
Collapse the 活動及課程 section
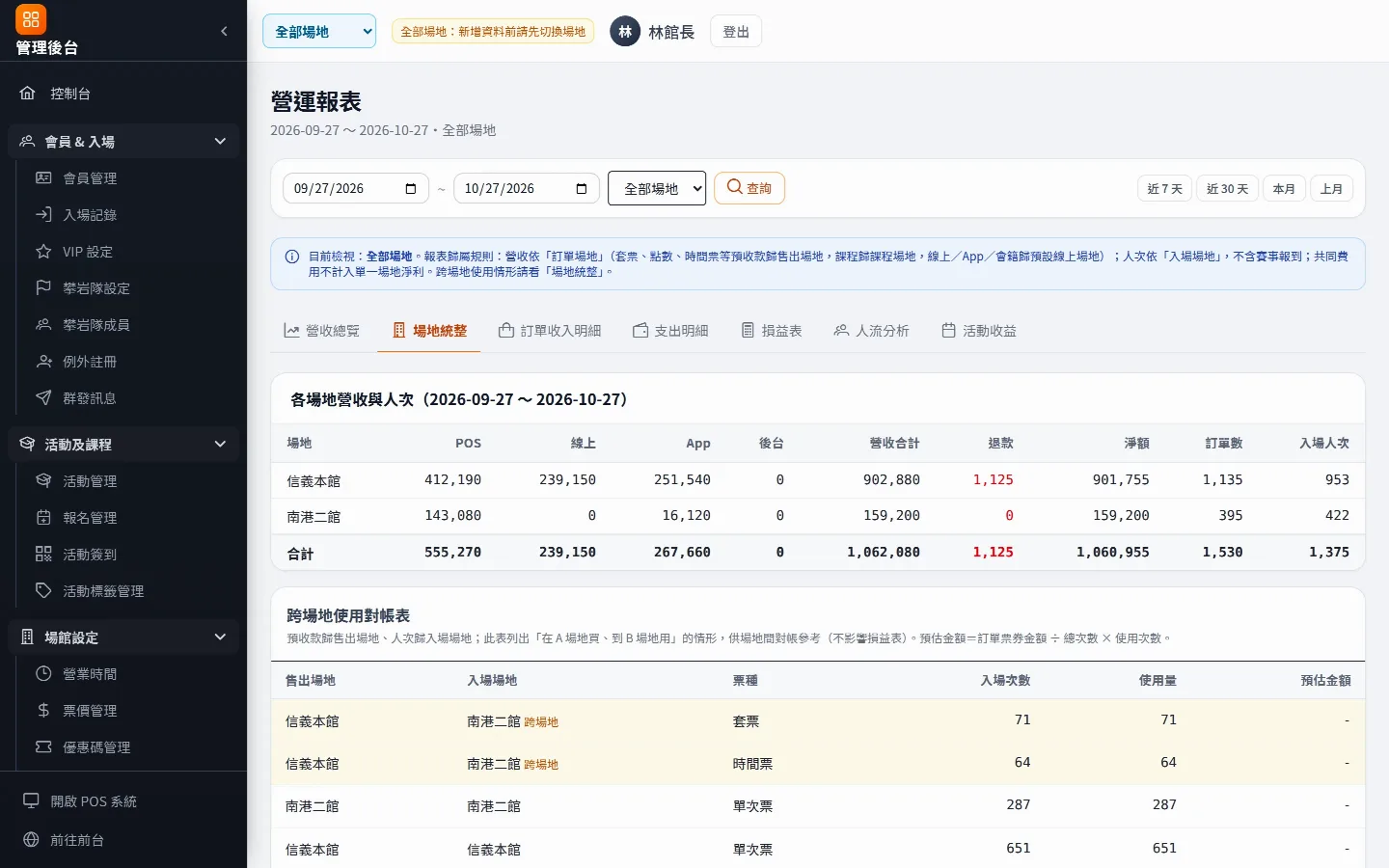coord(123,445)
